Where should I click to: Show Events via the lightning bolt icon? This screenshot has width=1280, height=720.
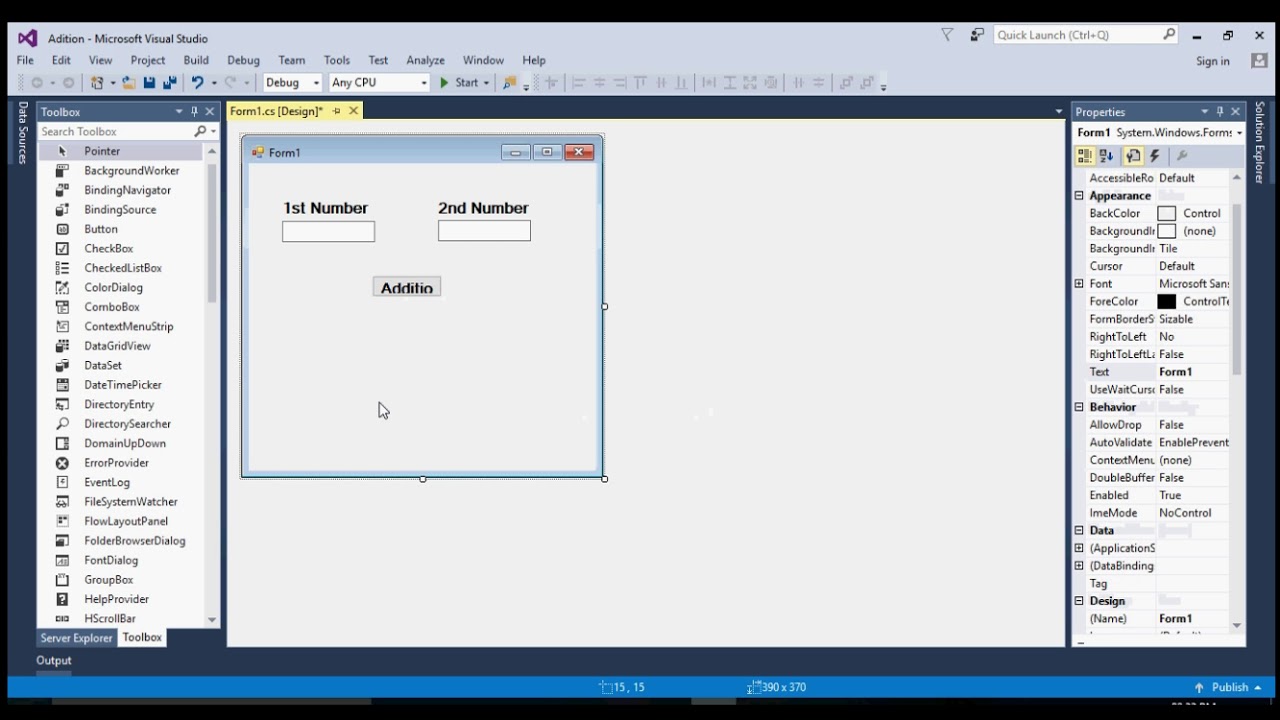1155,156
